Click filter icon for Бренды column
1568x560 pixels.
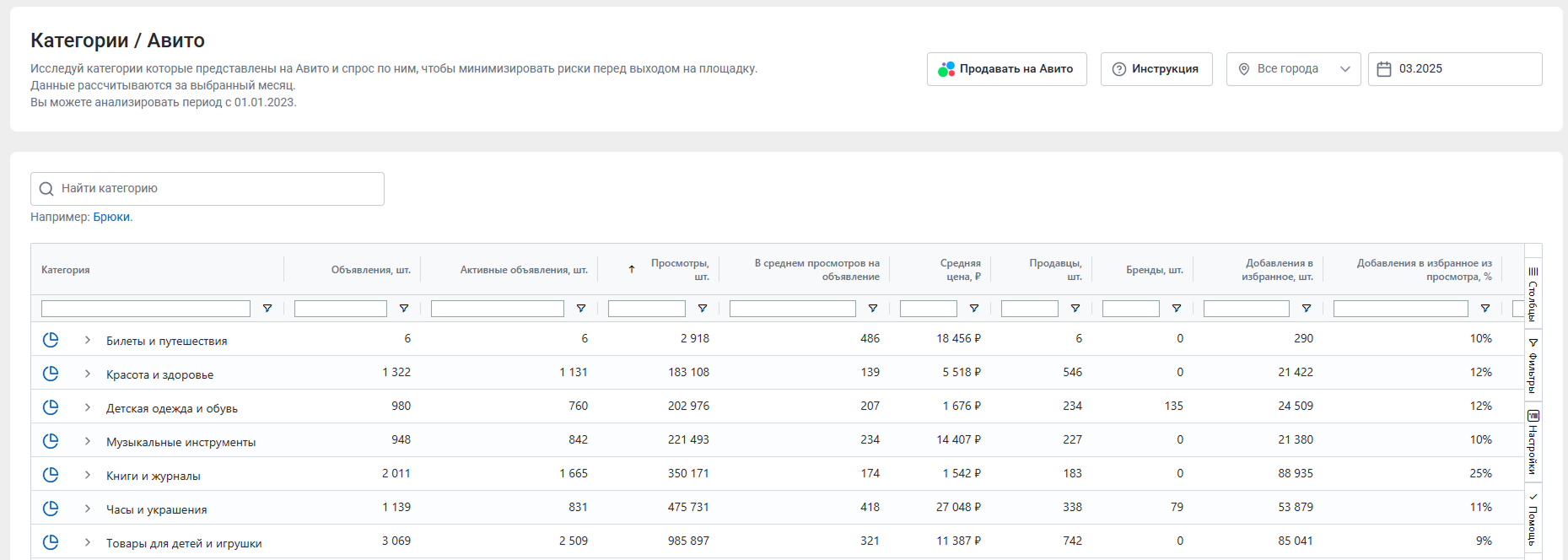pos(1177,309)
